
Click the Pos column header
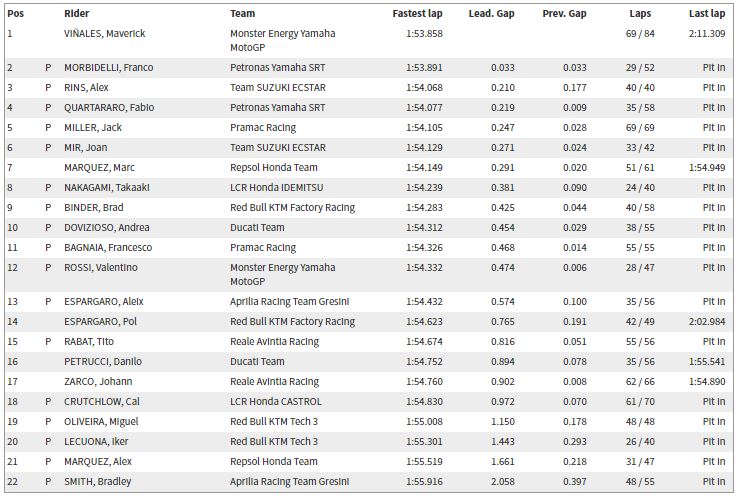tap(16, 14)
